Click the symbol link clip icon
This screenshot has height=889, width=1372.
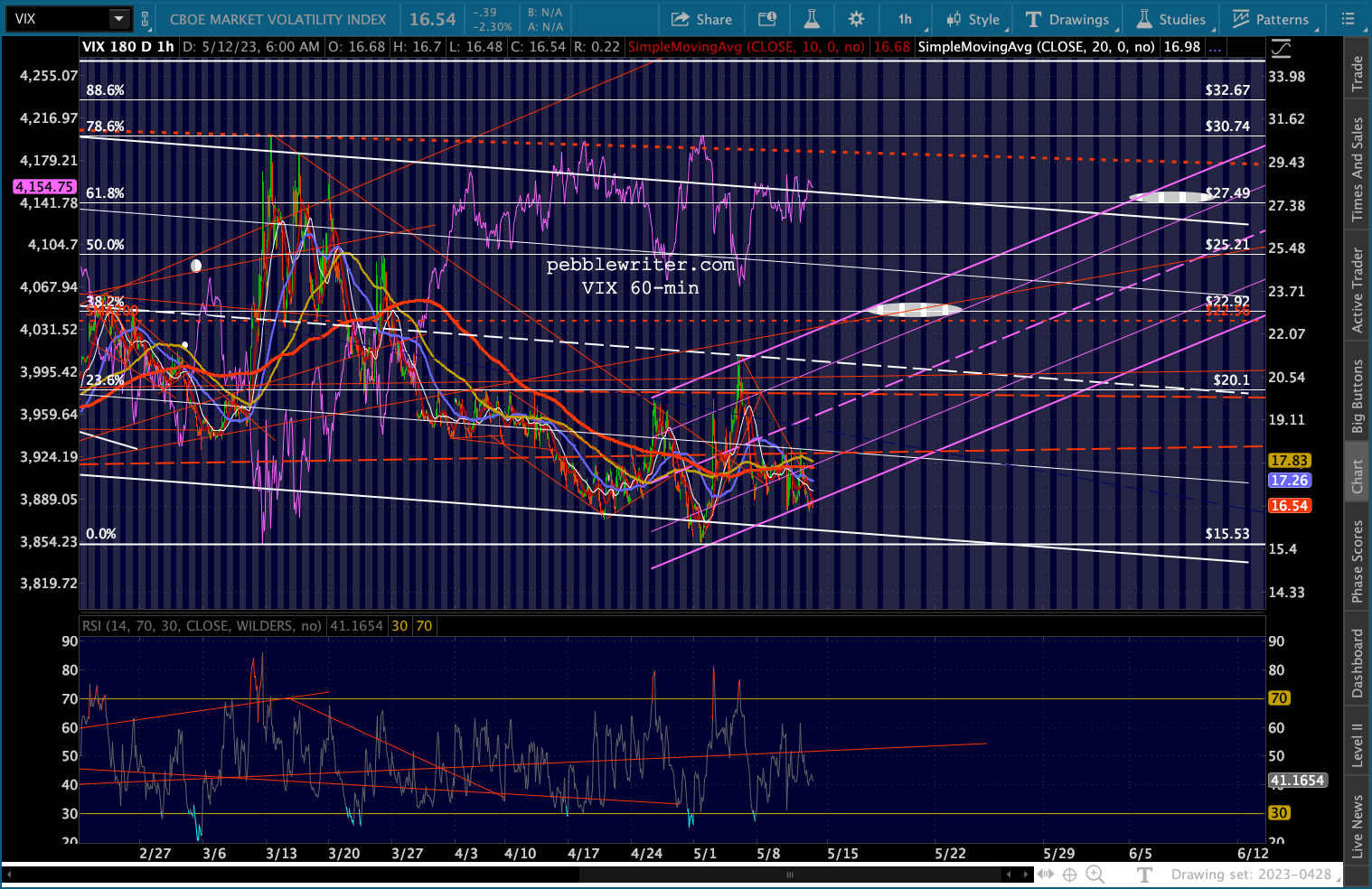[x=145, y=19]
